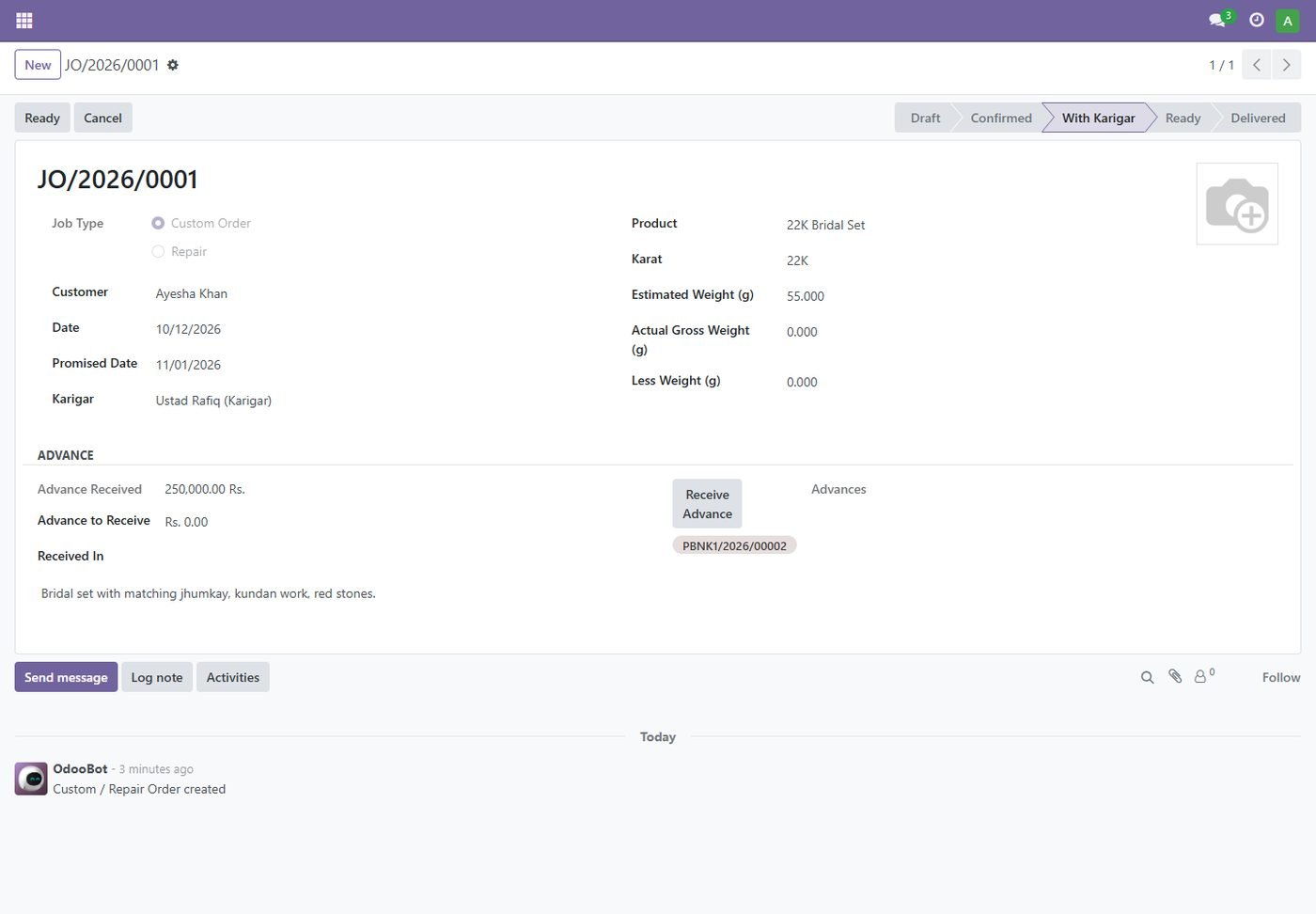Click the Receive Advance button
Viewport: 1316px width, 914px height.
pyautogui.click(x=707, y=504)
